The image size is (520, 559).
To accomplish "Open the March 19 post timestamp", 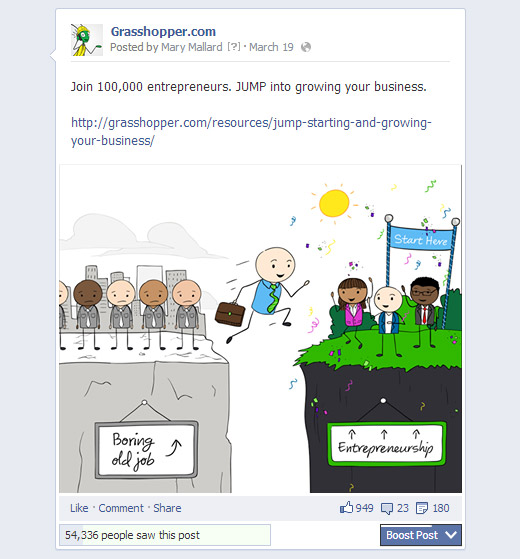I will pos(271,47).
